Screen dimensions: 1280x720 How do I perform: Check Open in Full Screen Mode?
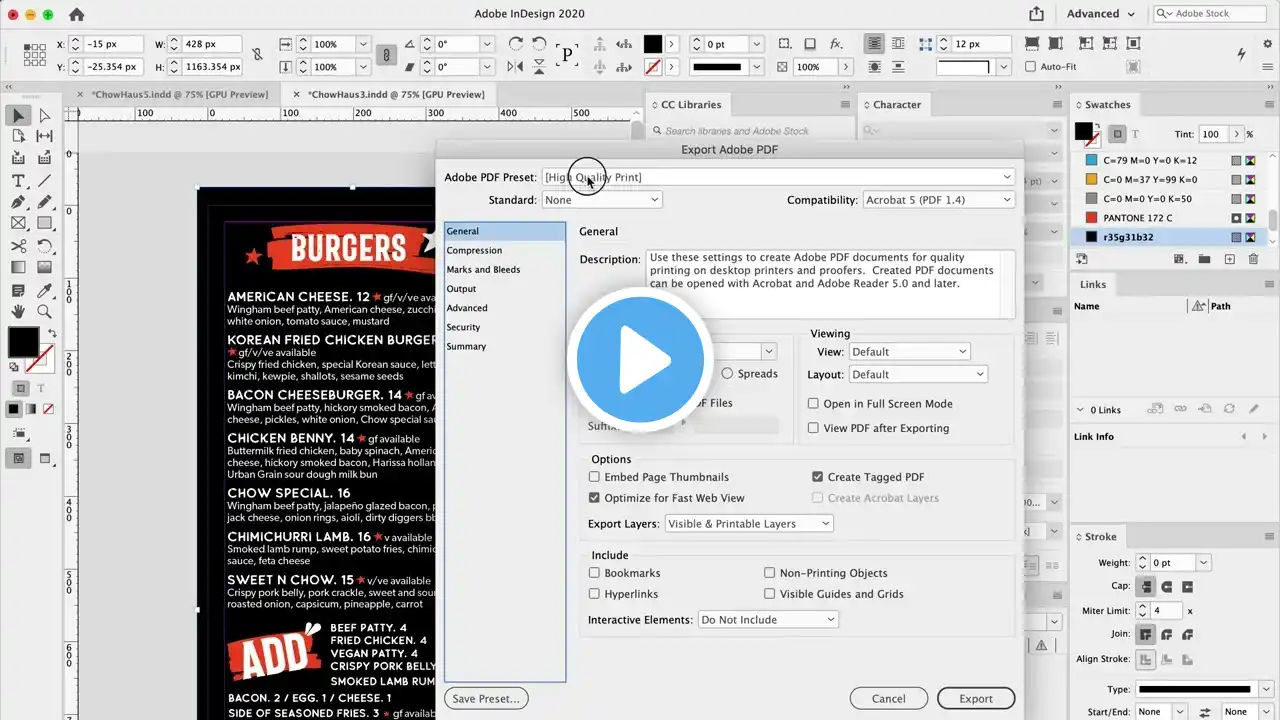814,404
